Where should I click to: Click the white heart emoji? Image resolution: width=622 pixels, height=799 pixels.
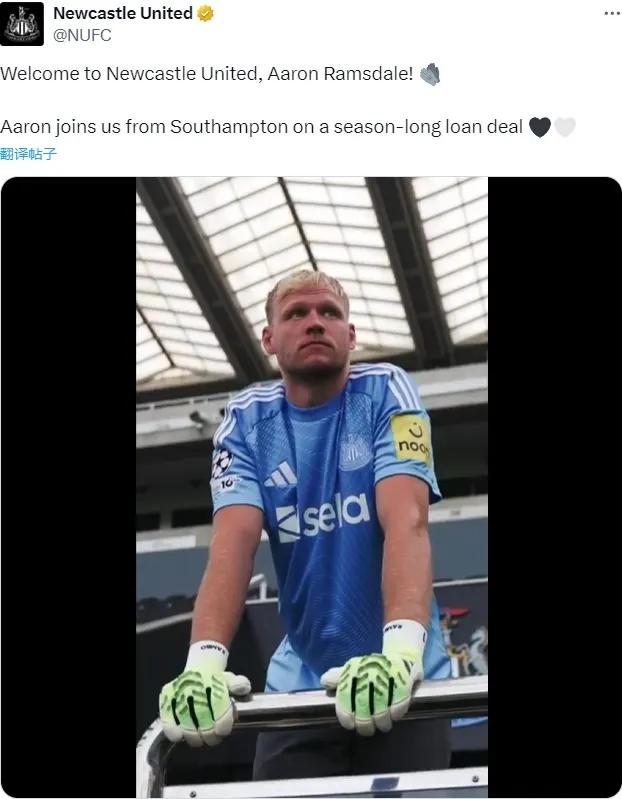[x=564, y=127]
